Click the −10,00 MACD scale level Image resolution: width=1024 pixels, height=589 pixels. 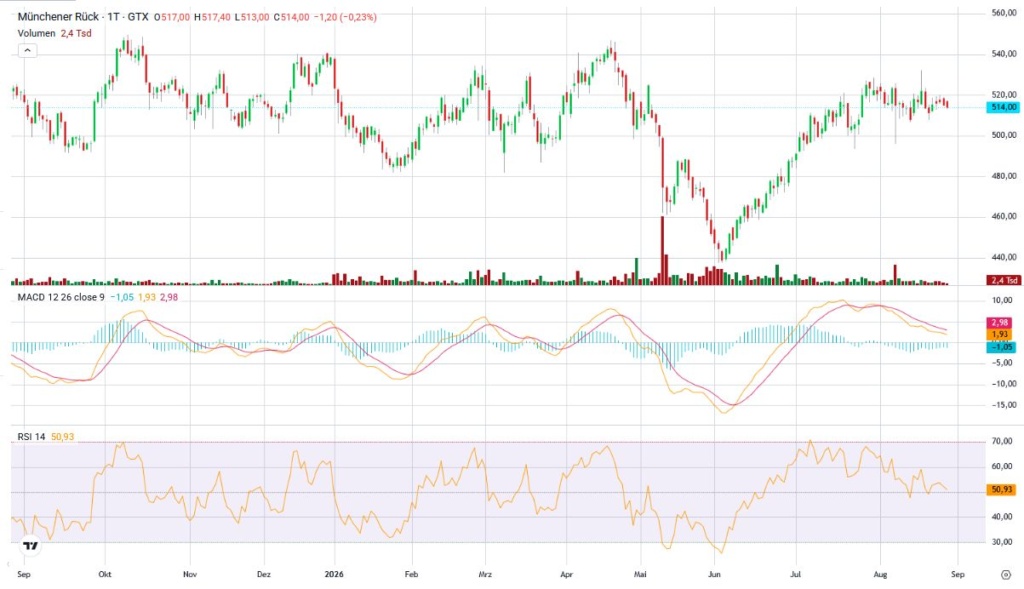pos(1002,384)
